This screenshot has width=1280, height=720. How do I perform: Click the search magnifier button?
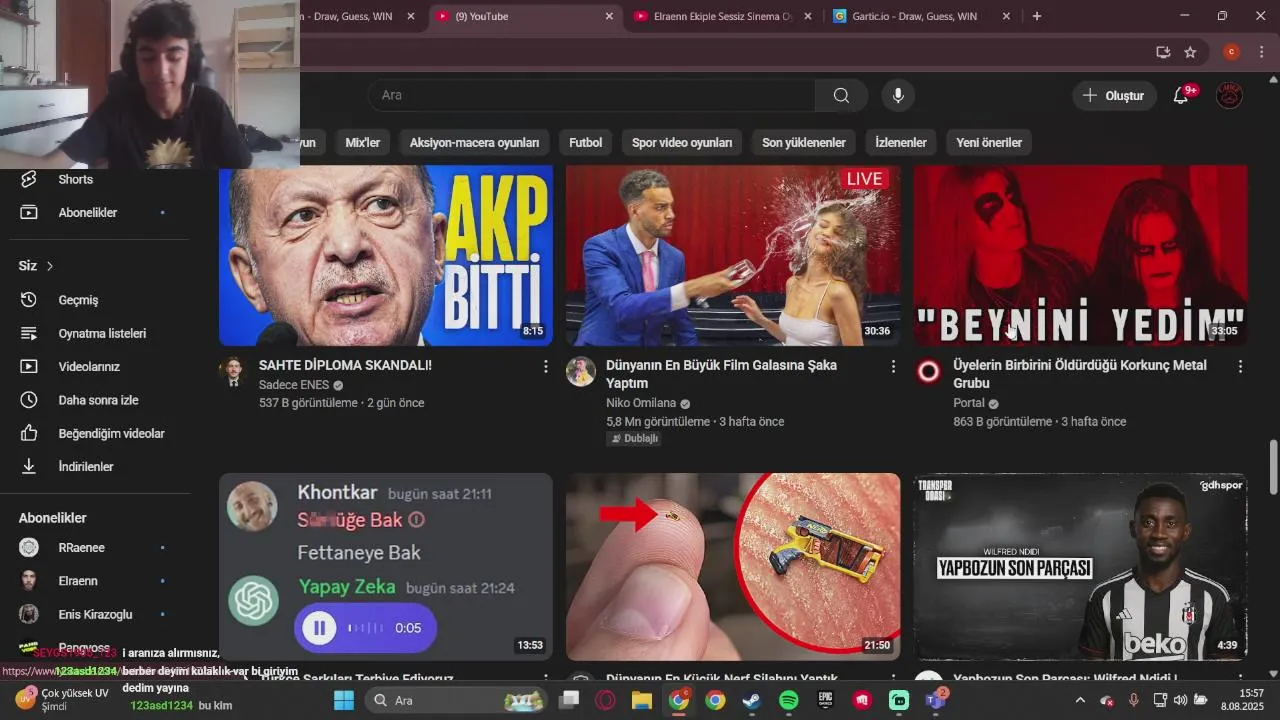[841, 95]
